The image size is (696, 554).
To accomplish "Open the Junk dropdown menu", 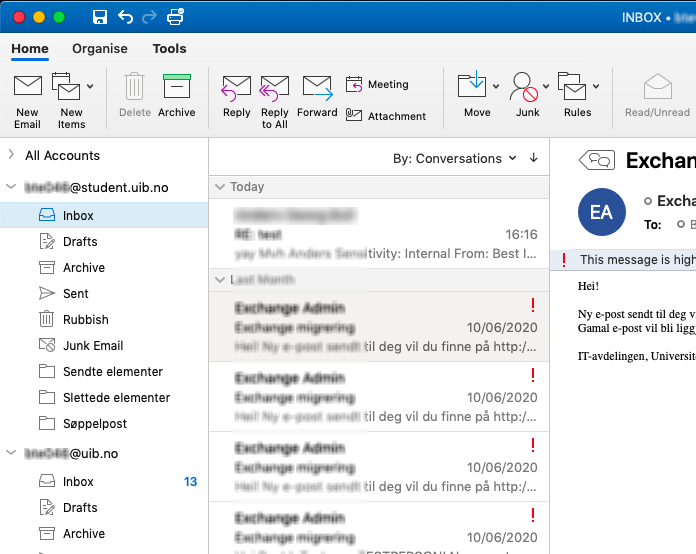I will point(546,86).
